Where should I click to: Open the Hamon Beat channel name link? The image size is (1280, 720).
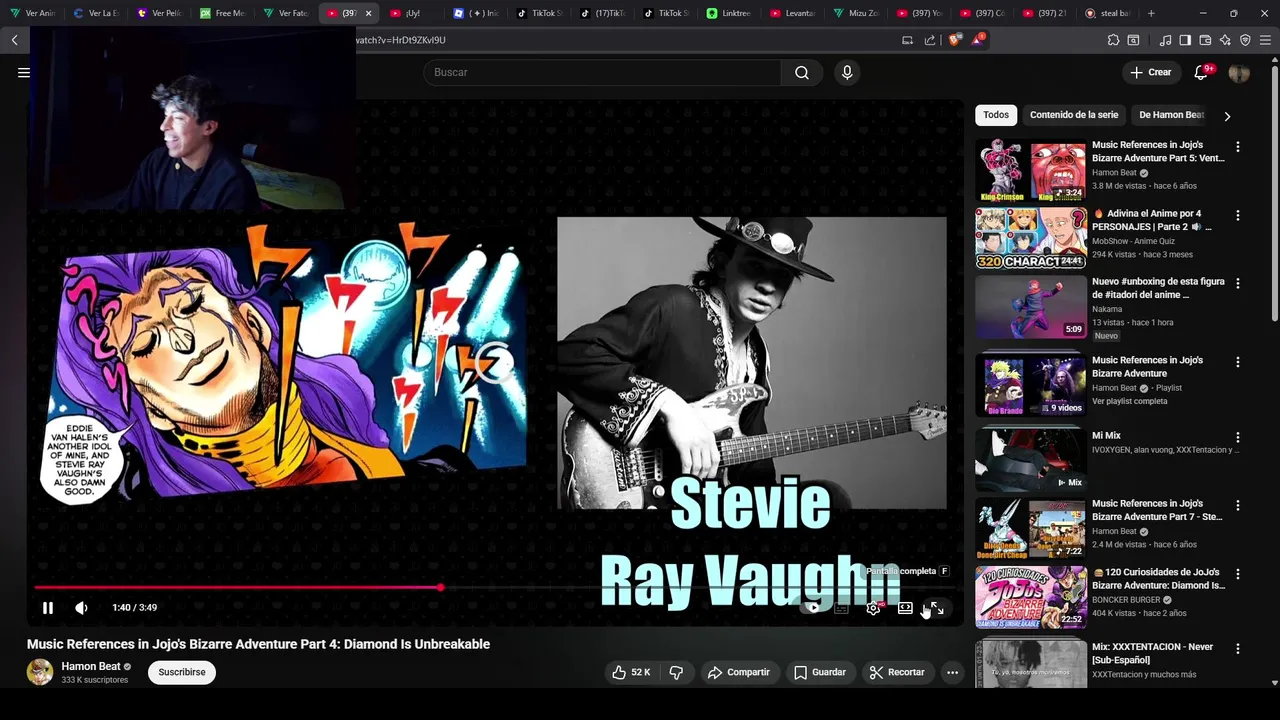point(91,666)
